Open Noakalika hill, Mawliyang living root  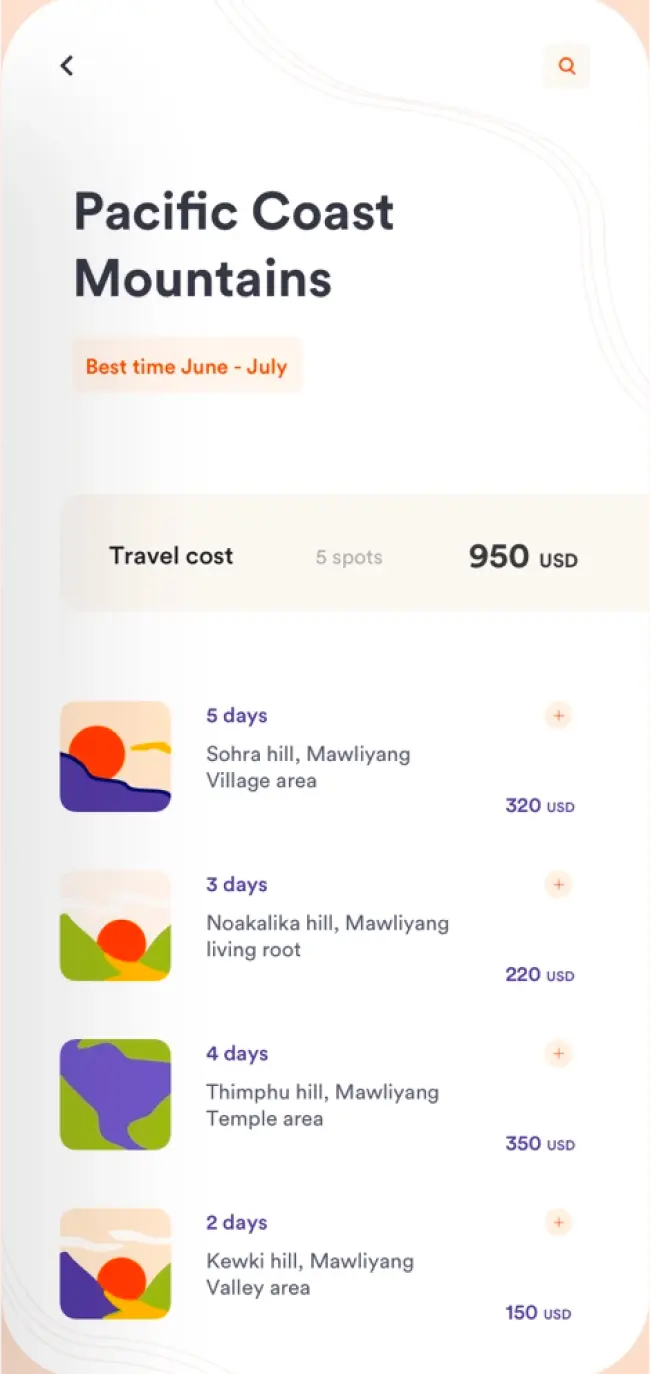327,936
